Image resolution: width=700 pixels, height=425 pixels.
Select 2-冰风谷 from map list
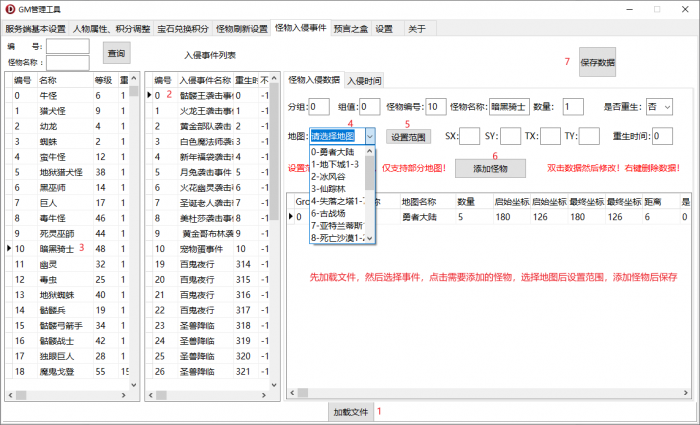(335, 175)
